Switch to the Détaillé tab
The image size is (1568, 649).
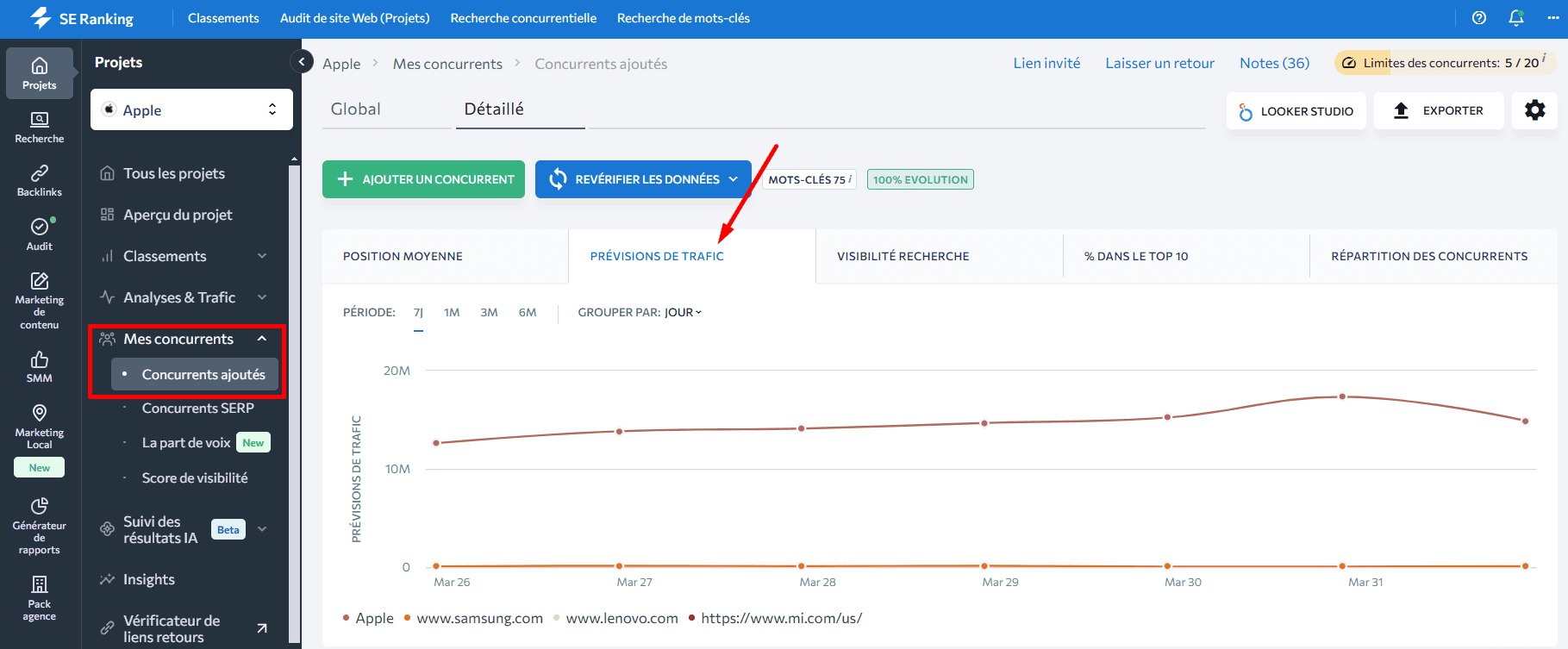click(494, 109)
